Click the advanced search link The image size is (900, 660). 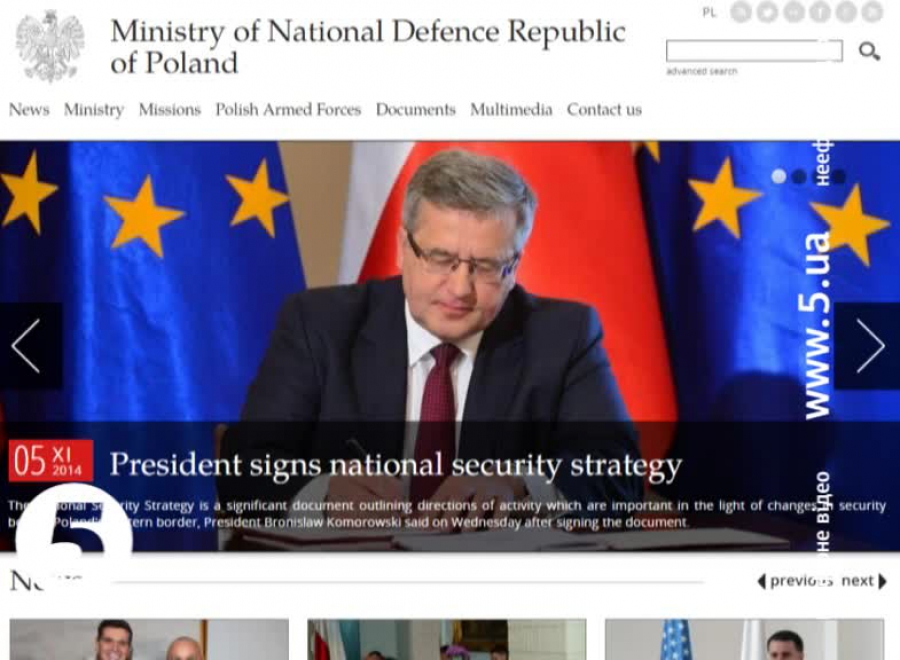pos(701,71)
